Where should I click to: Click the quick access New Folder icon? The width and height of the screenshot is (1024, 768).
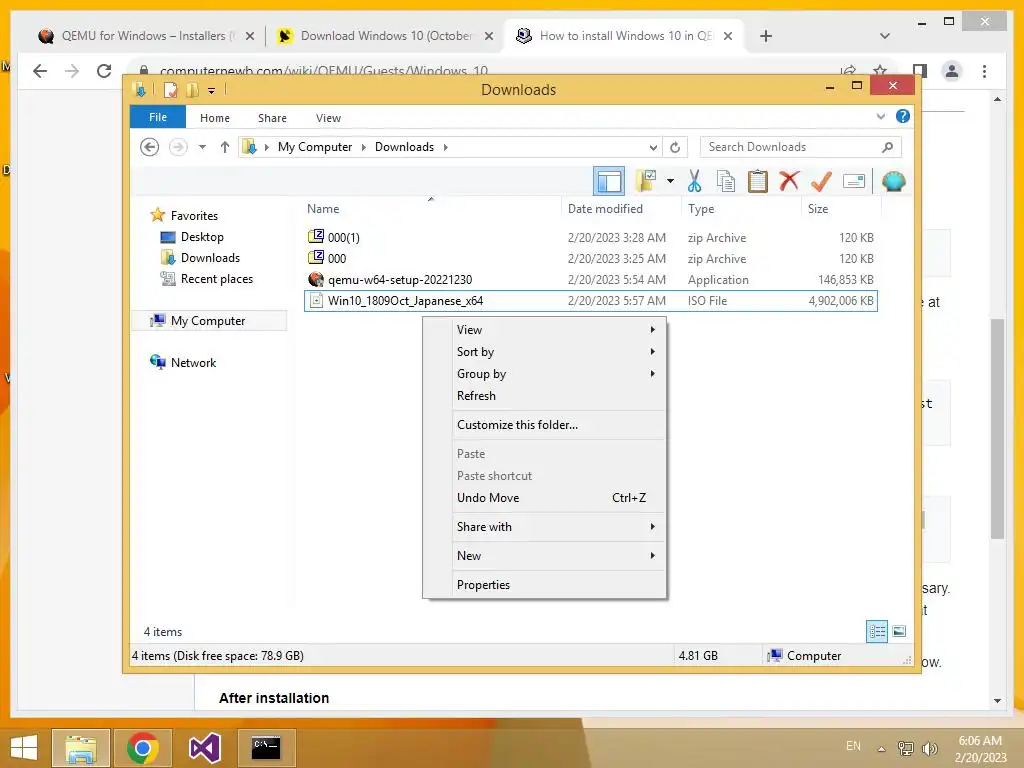[192, 89]
